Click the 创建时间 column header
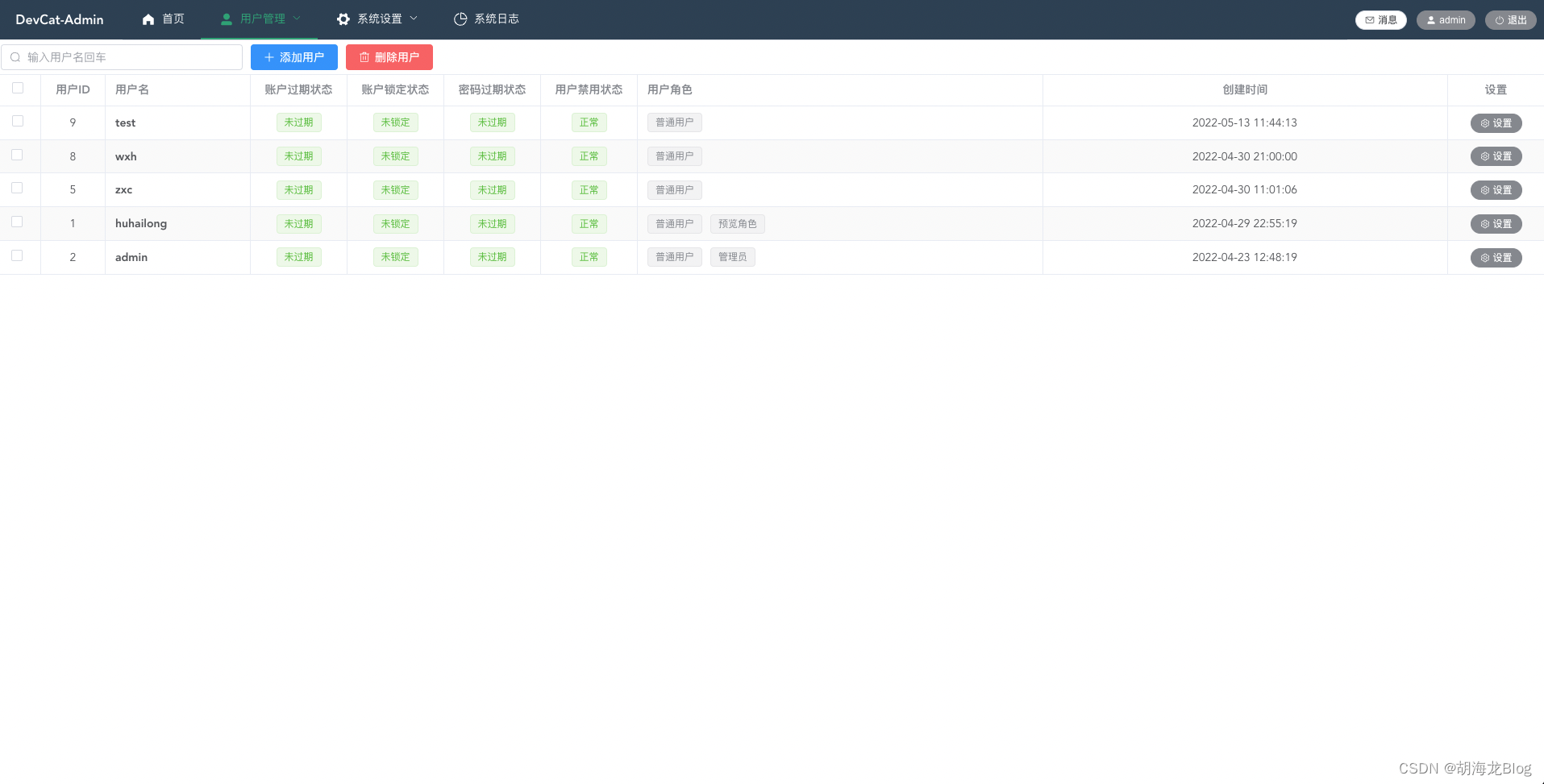Image resolution: width=1544 pixels, height=784 pixels. [x=1245, y=89]
